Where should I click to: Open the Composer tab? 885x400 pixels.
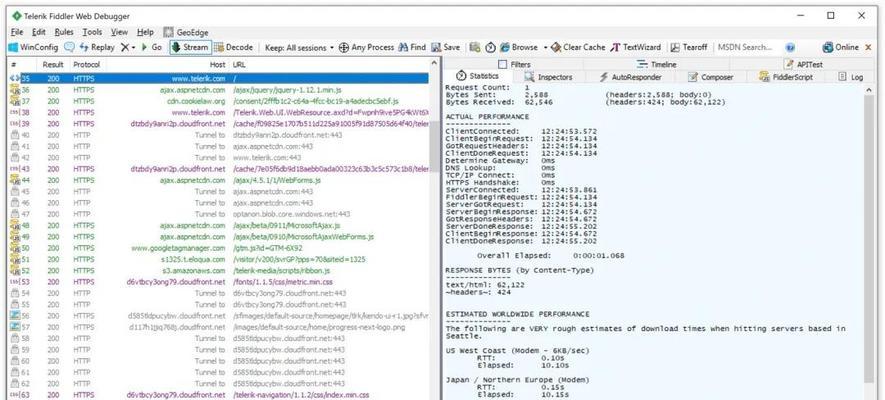click(x=711, y=77)
